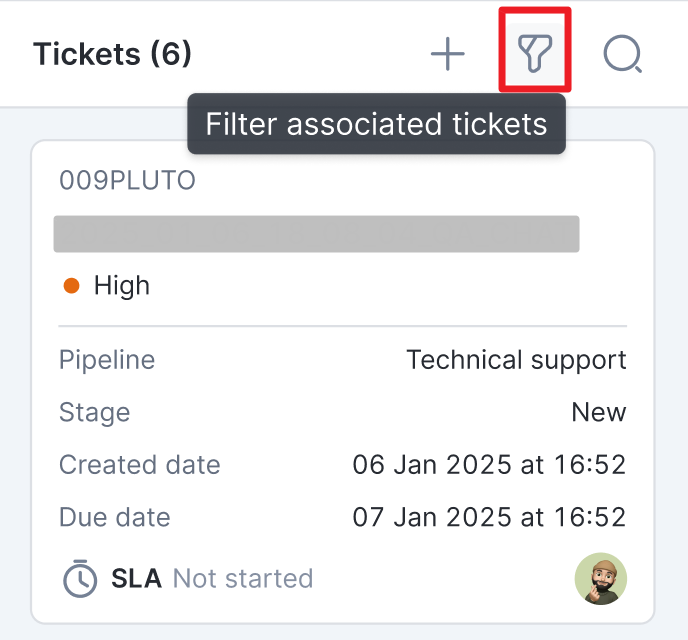This screenshot has height=640, width=688.
Task: Click the search magnifier icon
Action: pos(622,54)
